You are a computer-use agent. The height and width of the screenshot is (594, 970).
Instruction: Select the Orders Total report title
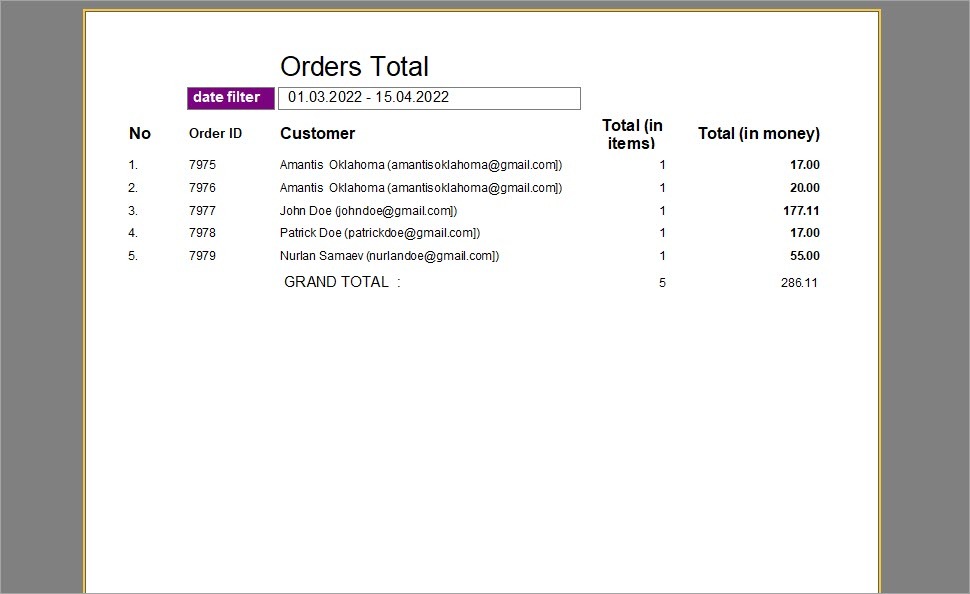(354, 67)
